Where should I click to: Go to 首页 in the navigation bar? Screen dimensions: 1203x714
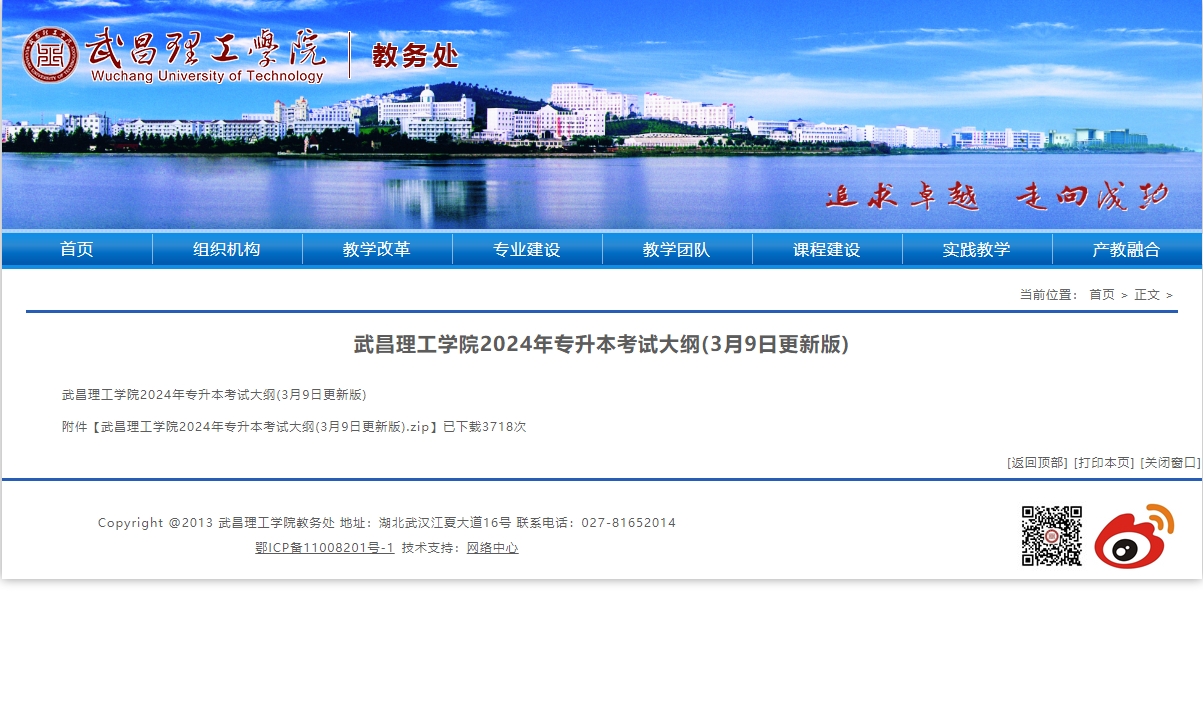(77, 249)
